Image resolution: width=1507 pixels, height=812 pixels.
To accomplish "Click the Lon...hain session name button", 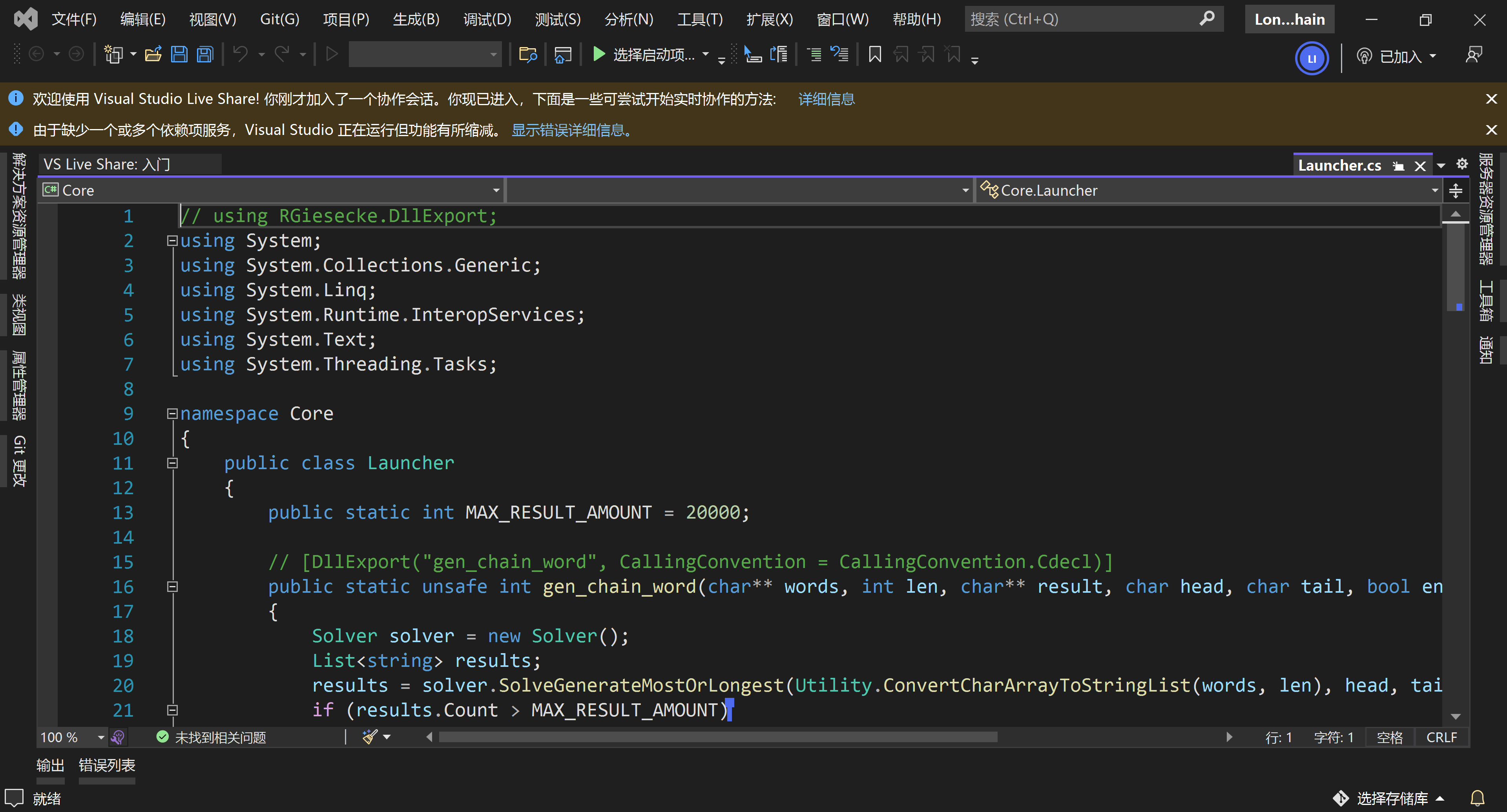I will [x=1289, y=19].
